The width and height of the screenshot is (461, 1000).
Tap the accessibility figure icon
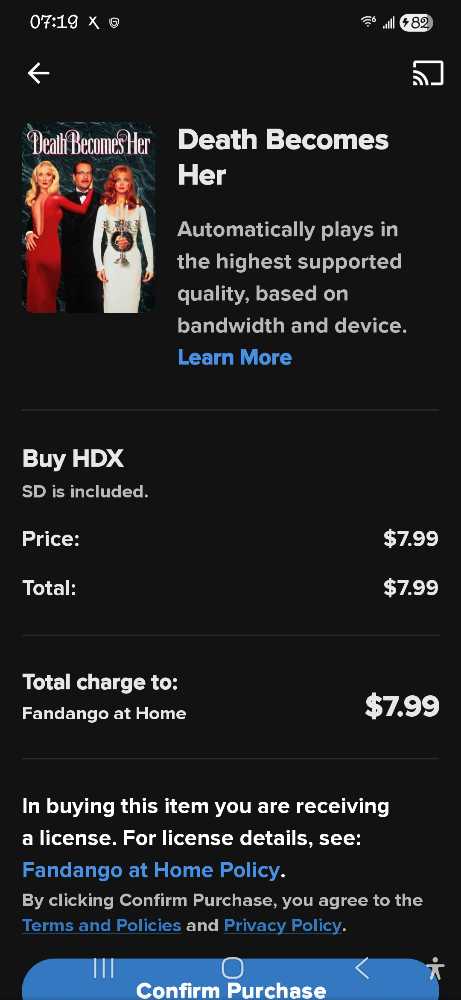pyautogui.click(x=435, y=968)
